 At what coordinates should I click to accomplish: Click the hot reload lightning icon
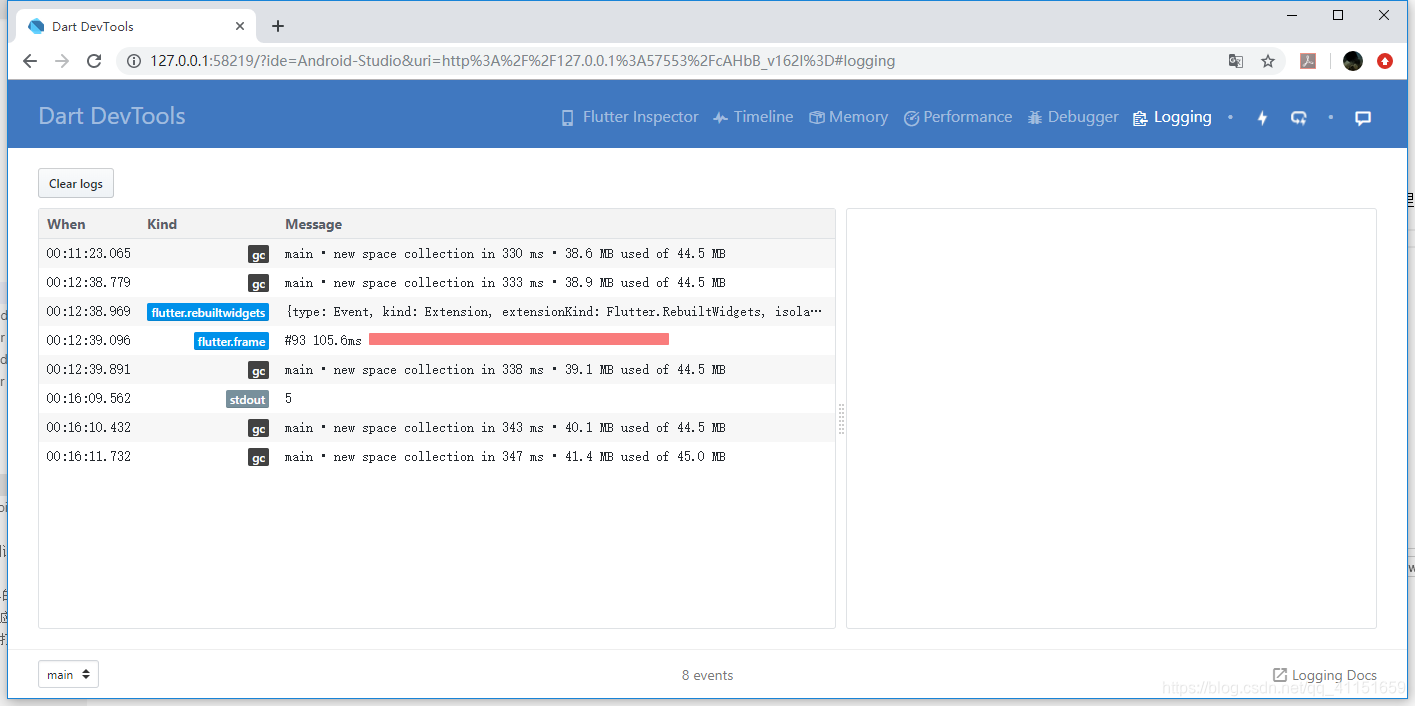coord(1262,118)
